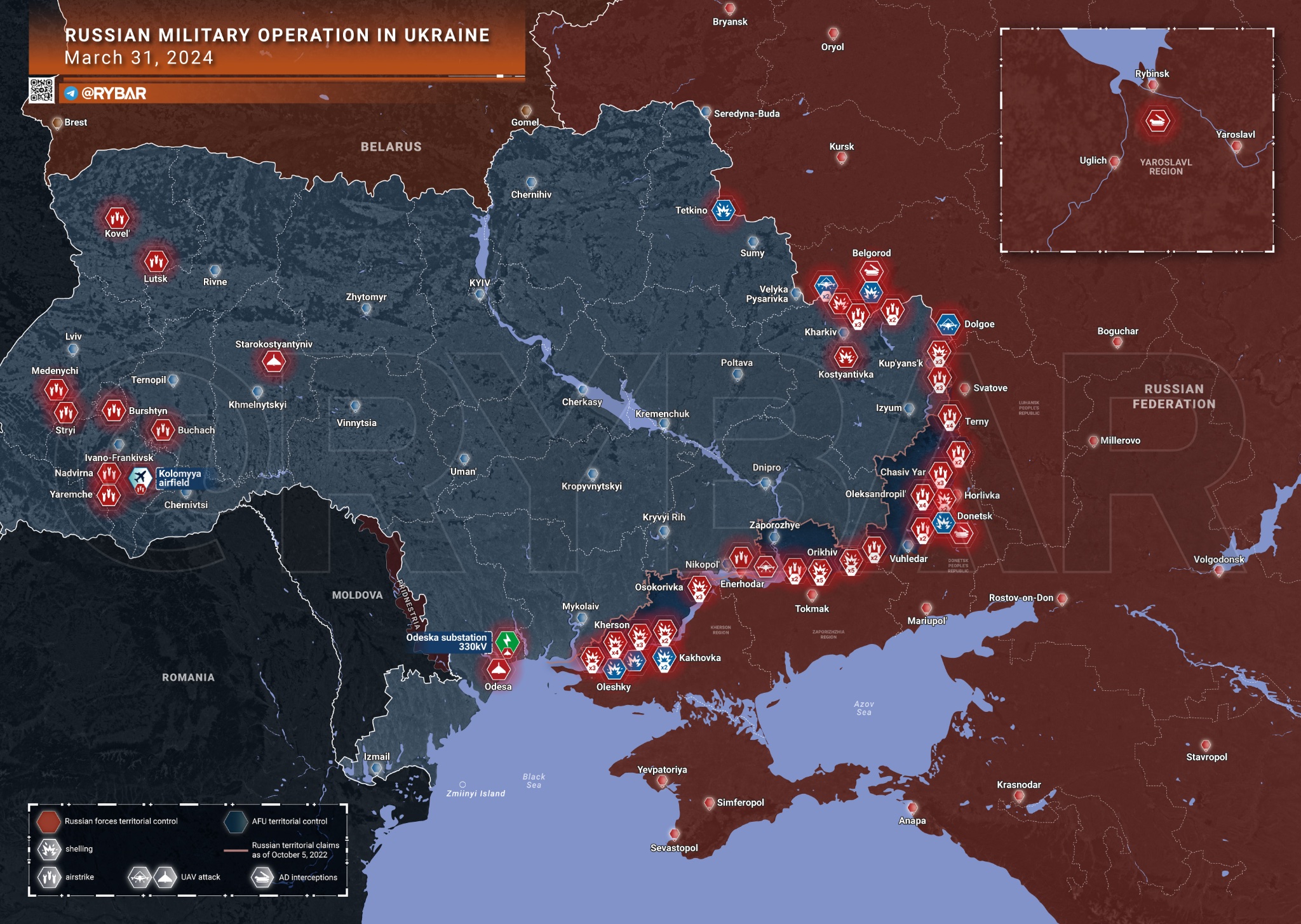Click the airstrike icon at Yaremche
Viewport: 1301px width, 924px height.
(x=109, y=495)
